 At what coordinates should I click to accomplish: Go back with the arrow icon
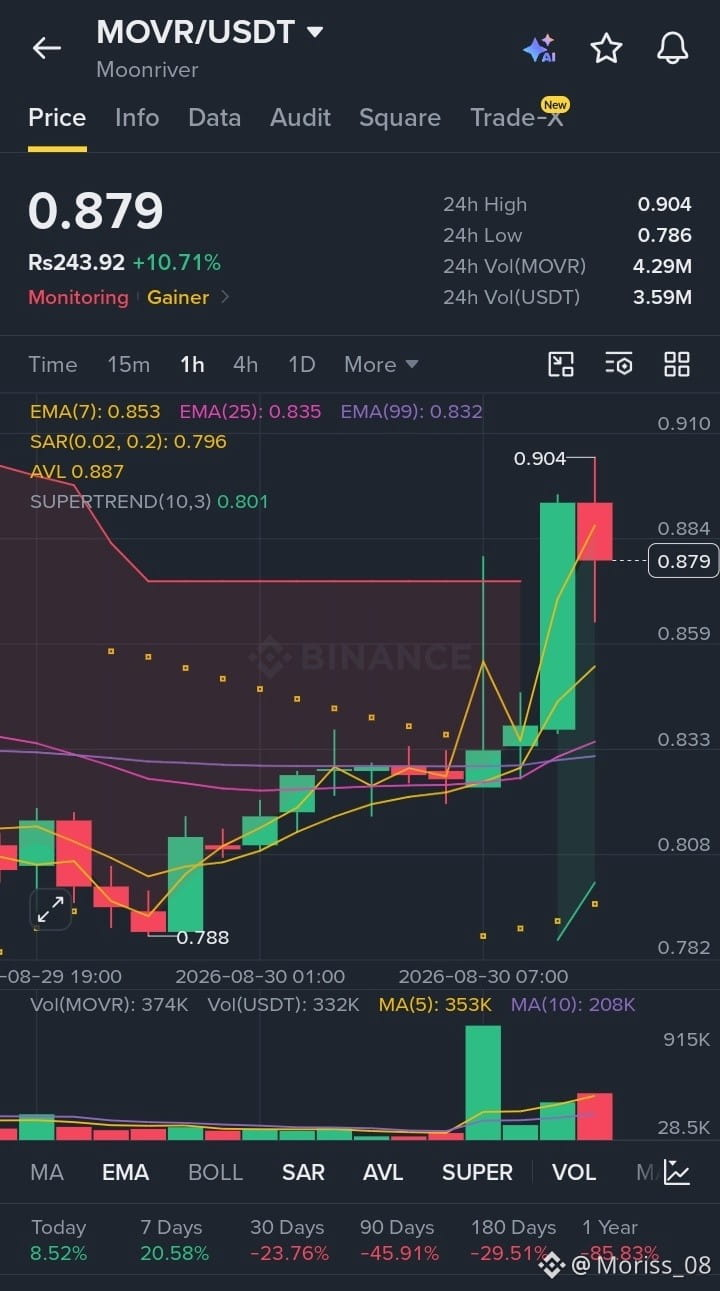coord(47,47)
